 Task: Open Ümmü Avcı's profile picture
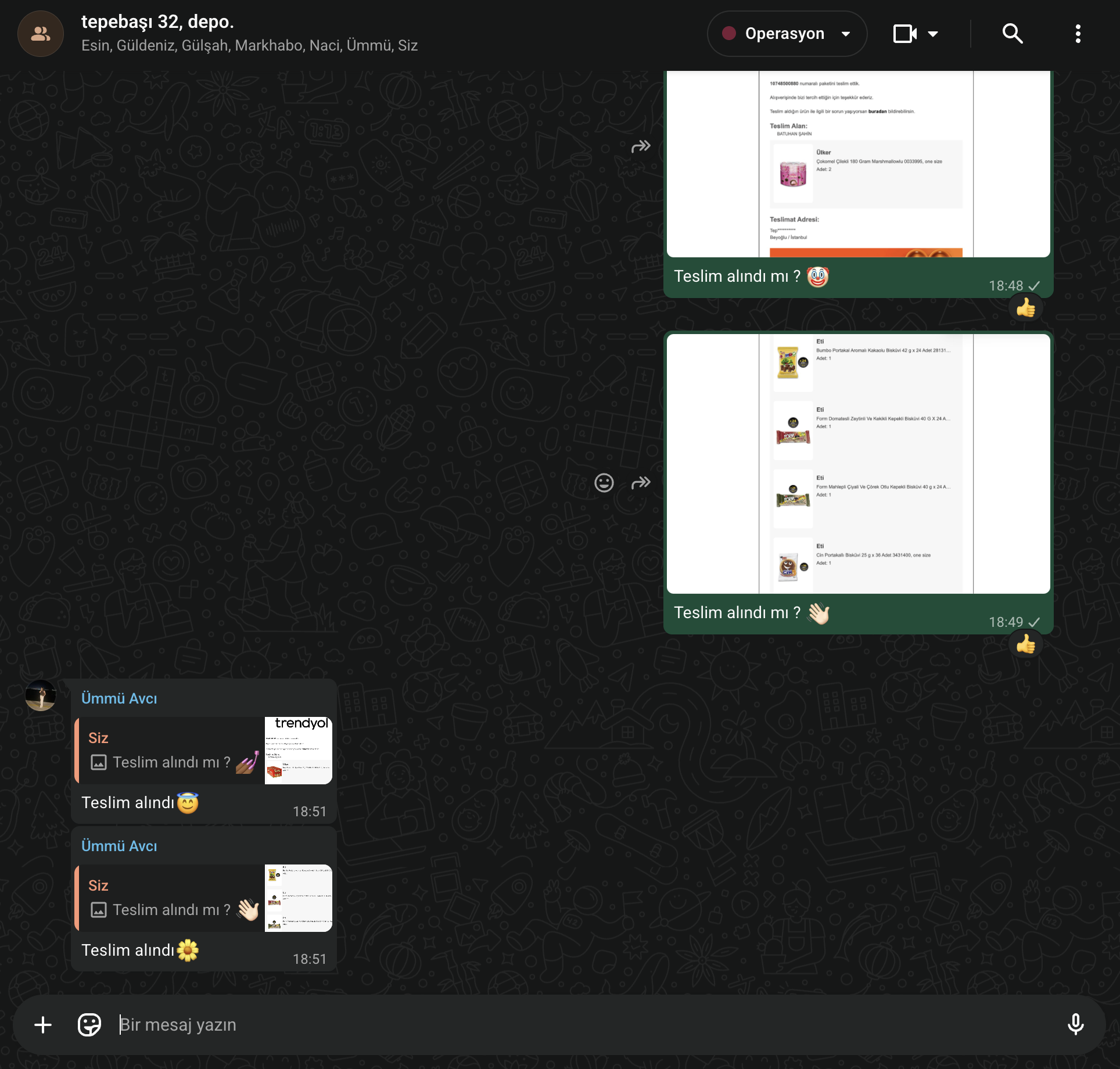pyautogui.click(x=41, y=695)
